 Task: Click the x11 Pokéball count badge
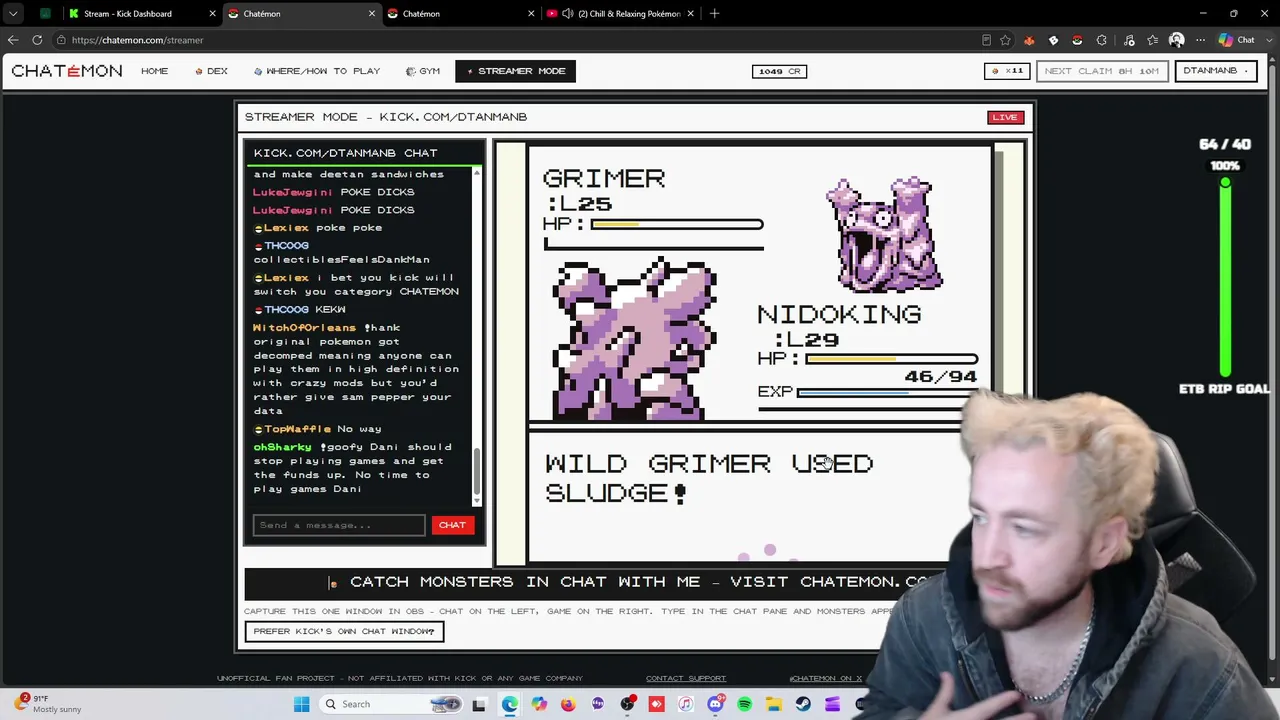point(1007,71)
